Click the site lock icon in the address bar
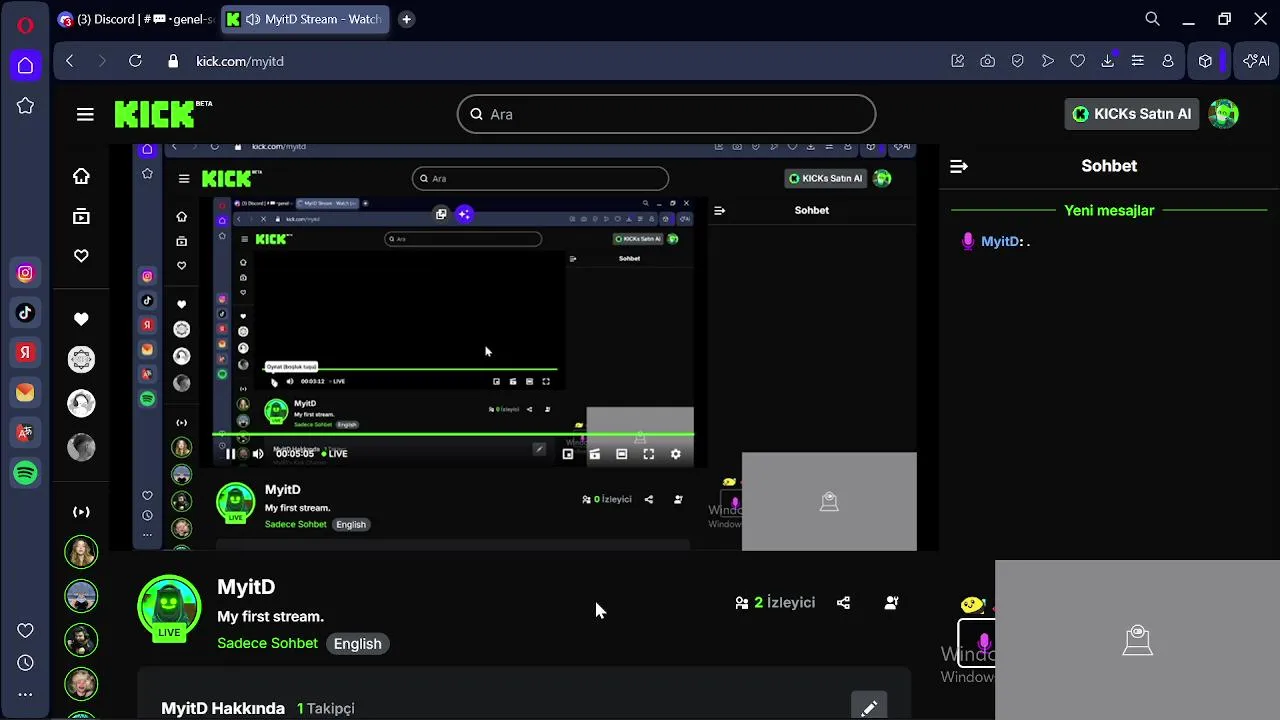This screenshot has width=1280, height=720. pos(173,61)
